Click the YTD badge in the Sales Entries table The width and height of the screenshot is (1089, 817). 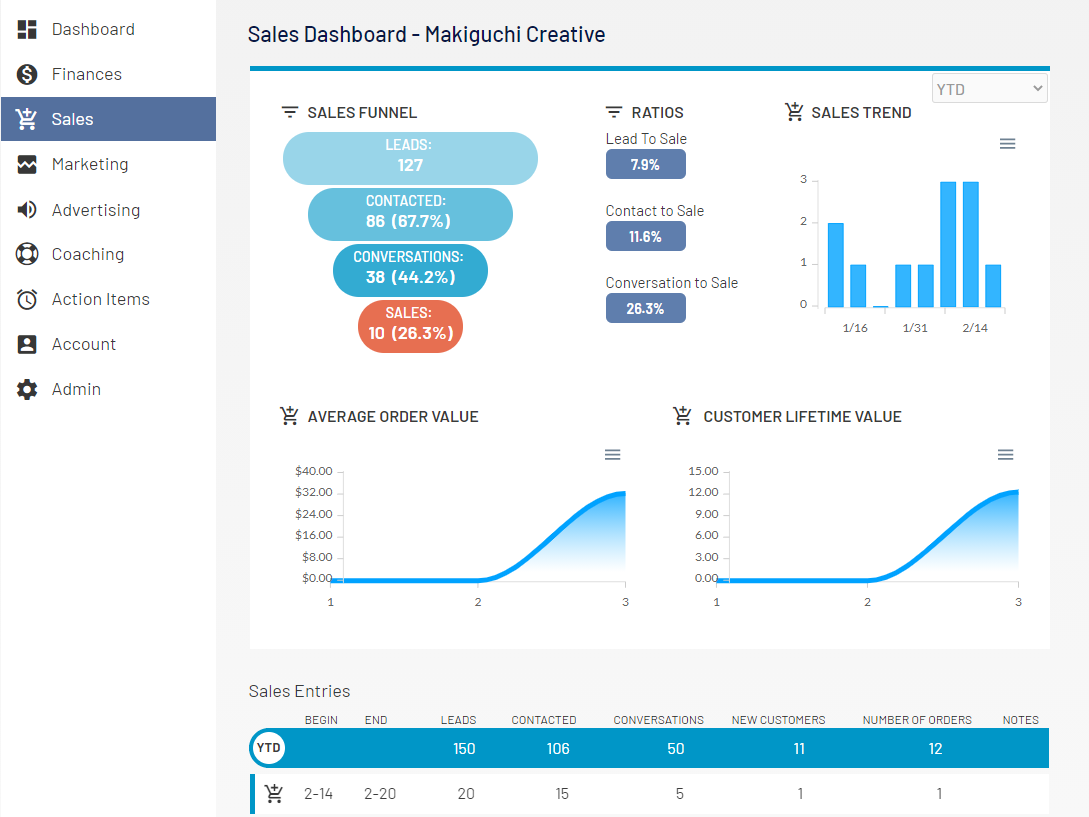[x=267, y=747]
